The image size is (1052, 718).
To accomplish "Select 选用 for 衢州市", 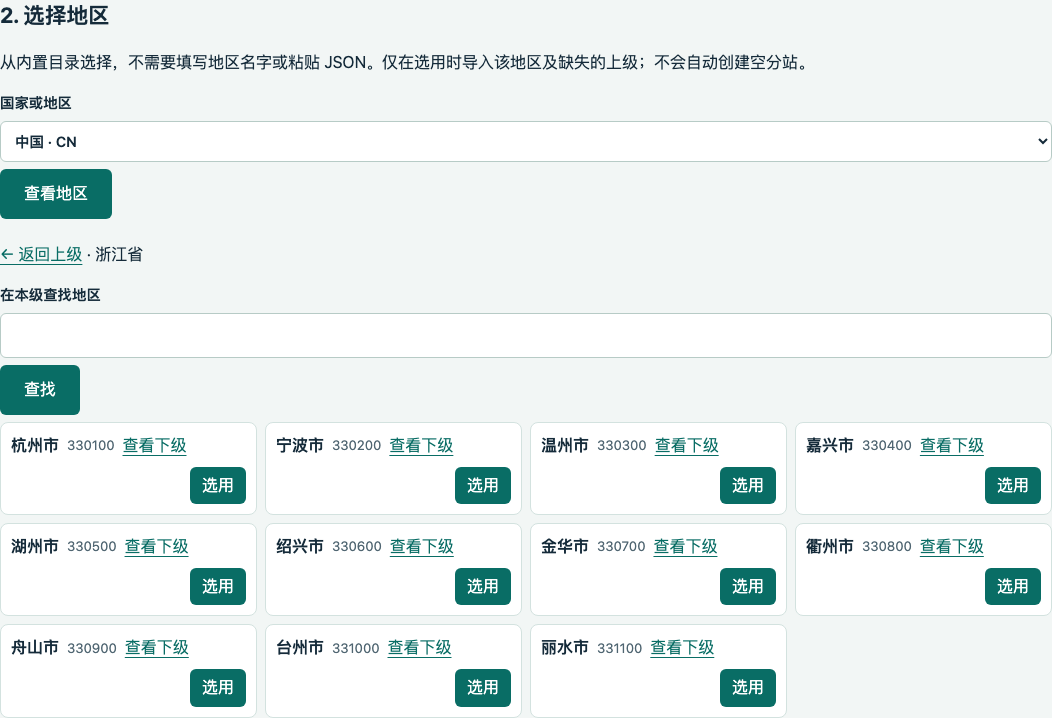I will pos(1012,586).
